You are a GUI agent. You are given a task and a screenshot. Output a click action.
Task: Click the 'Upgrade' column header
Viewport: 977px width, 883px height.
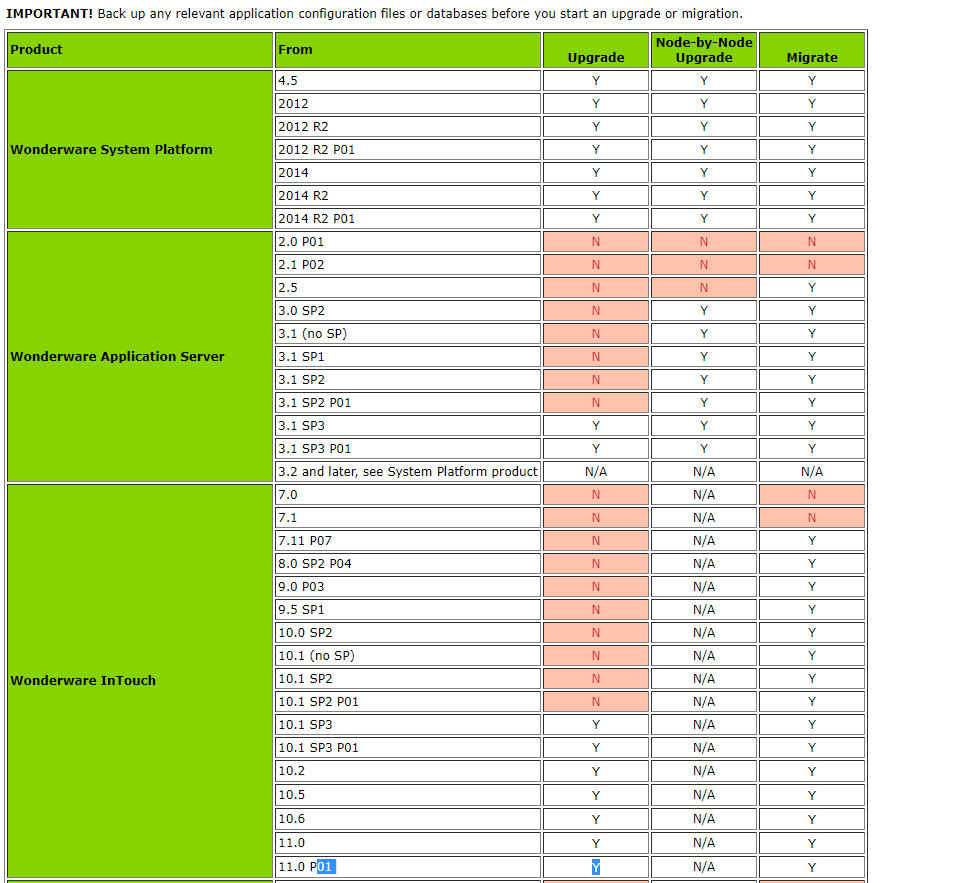point(596,50)
